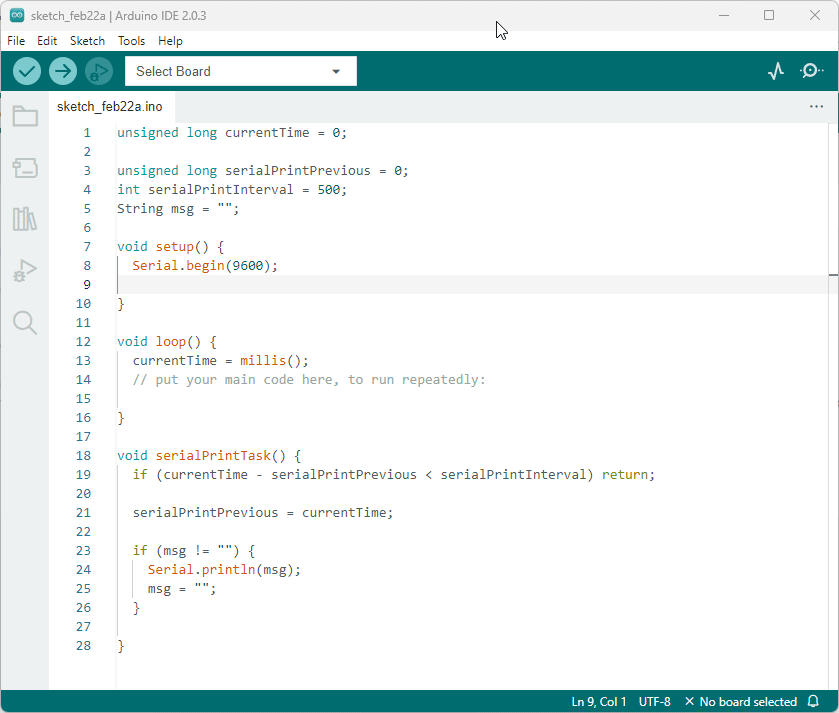Open the tab options ellipsis menu

[x=817, y=107]
